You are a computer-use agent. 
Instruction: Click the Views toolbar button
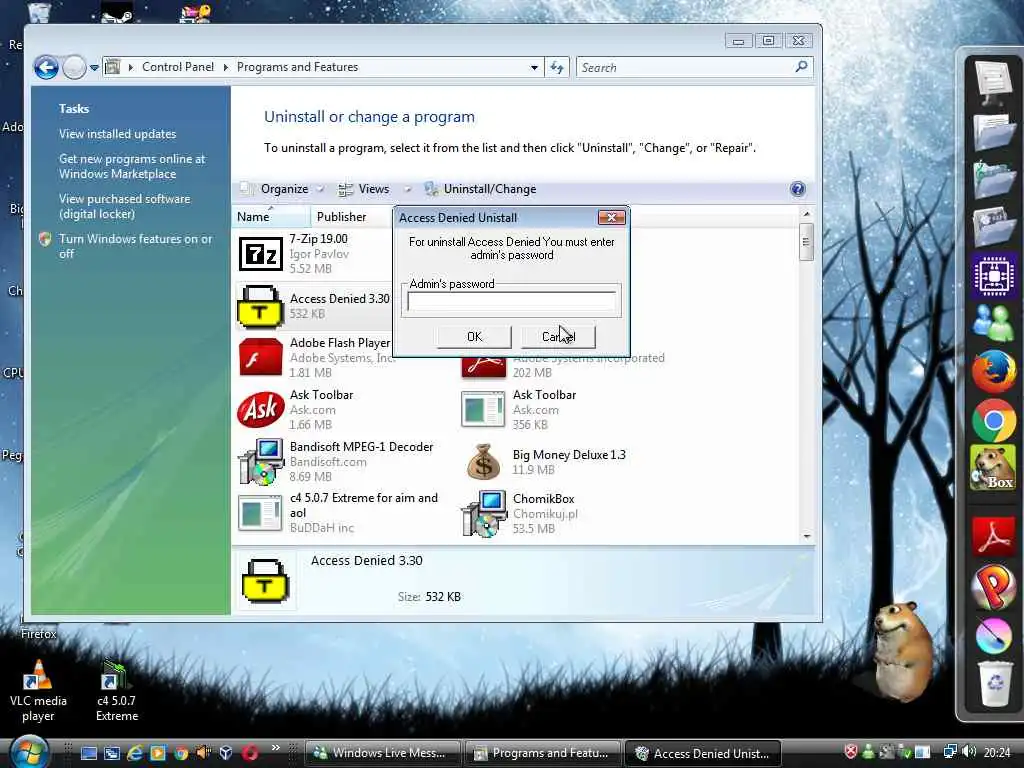coord(364,189)
